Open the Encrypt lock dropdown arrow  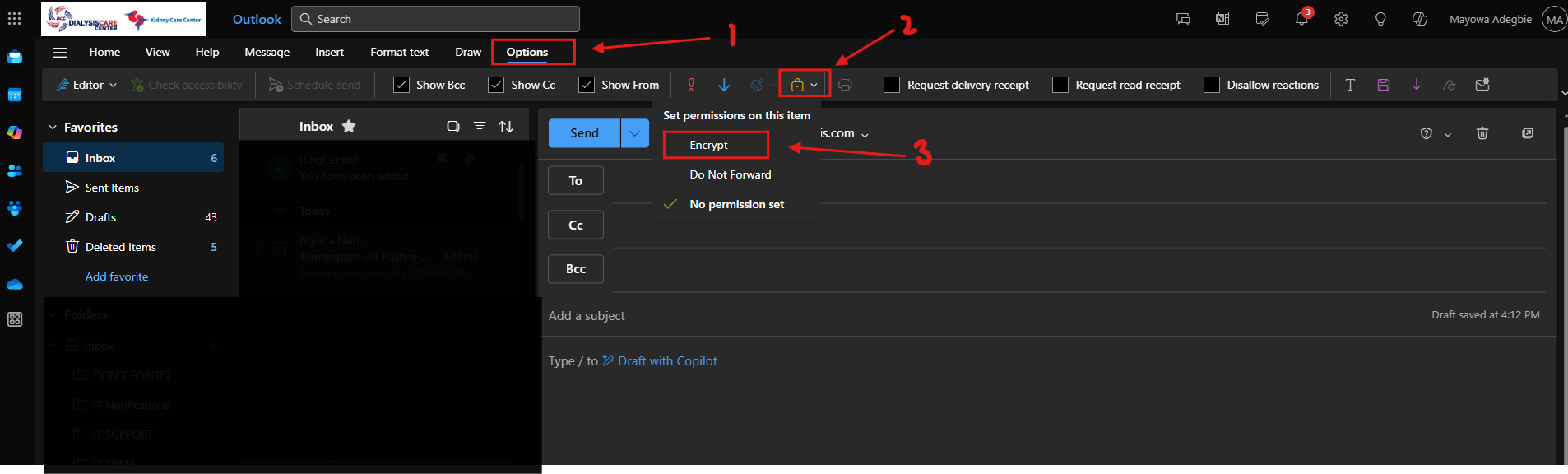(814, 85)
